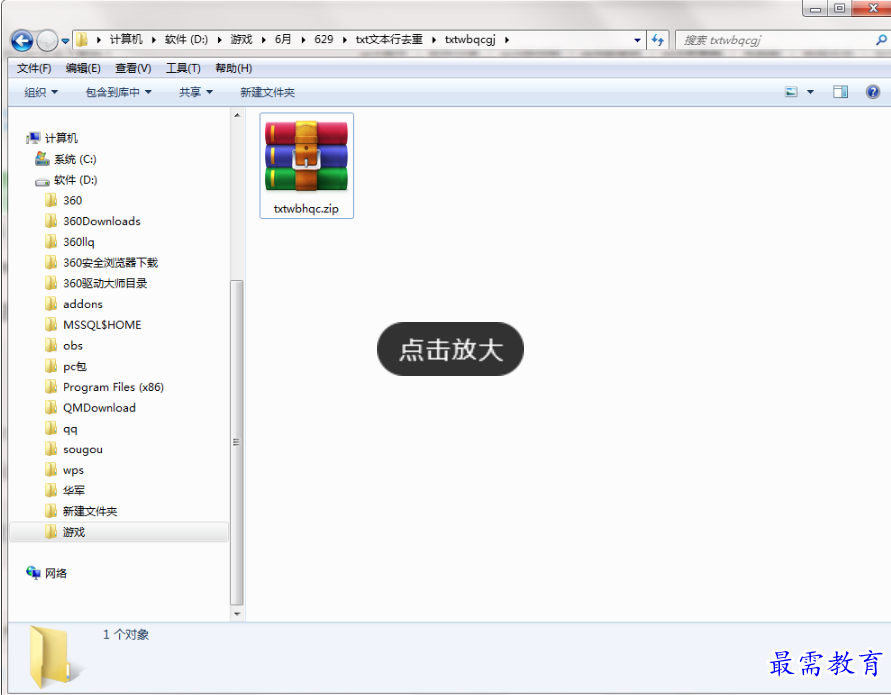Expand the view options dropdown arrow
This screenshot has height=695, width=891.
point(810,92)
